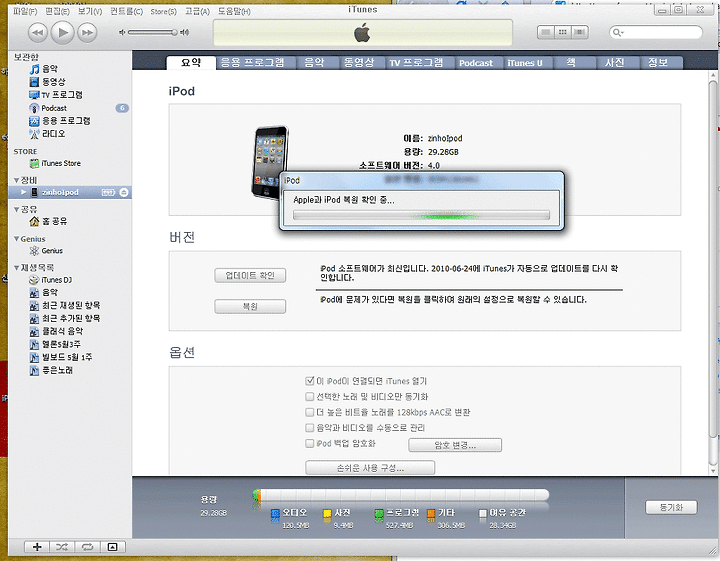Open 홈 공유 in sidebar
Screen dimensions: 720x561
(x=54, y=221)
